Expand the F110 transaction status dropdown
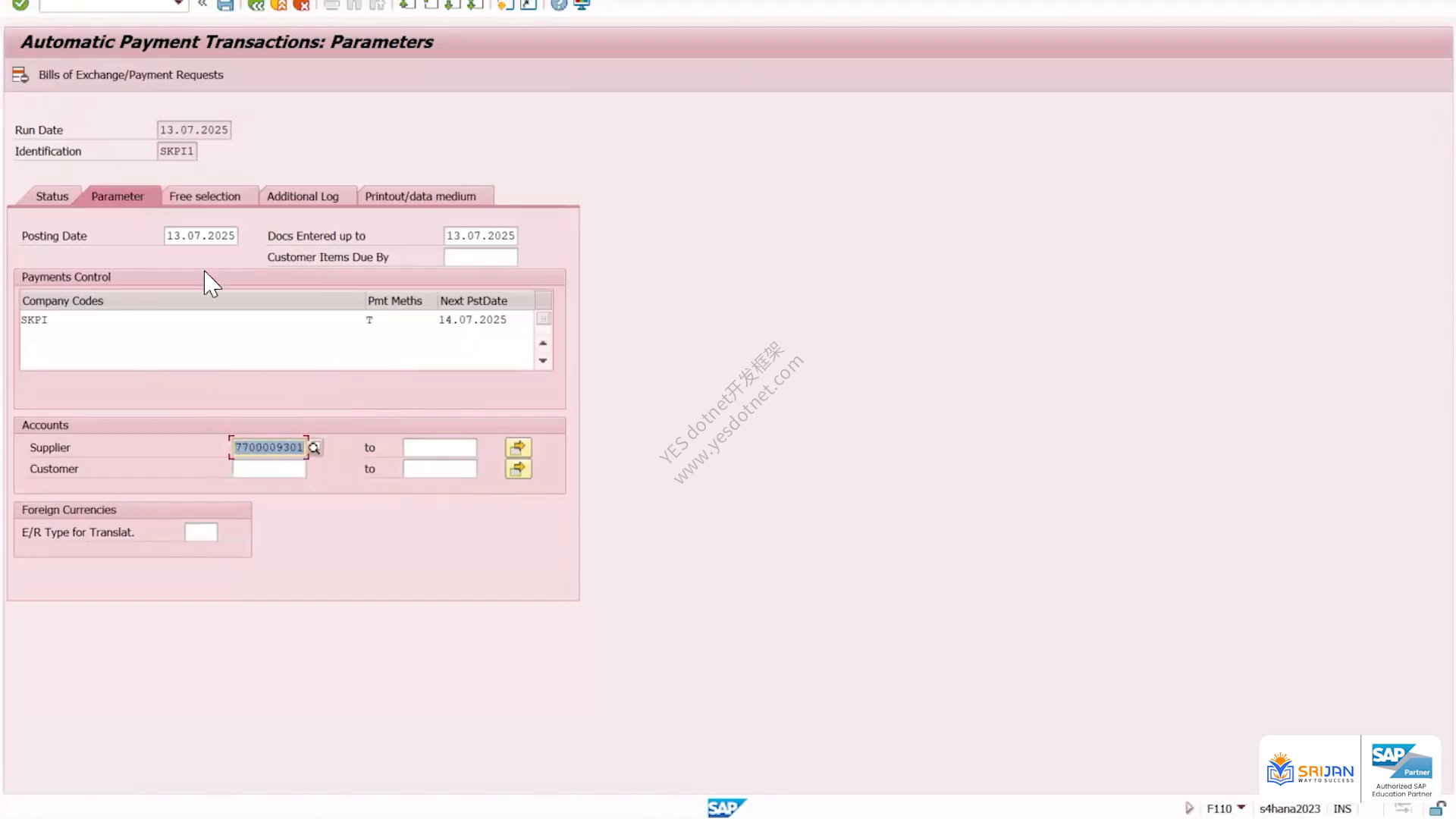Screen dimensions: 1456x819 point(1241,807)
